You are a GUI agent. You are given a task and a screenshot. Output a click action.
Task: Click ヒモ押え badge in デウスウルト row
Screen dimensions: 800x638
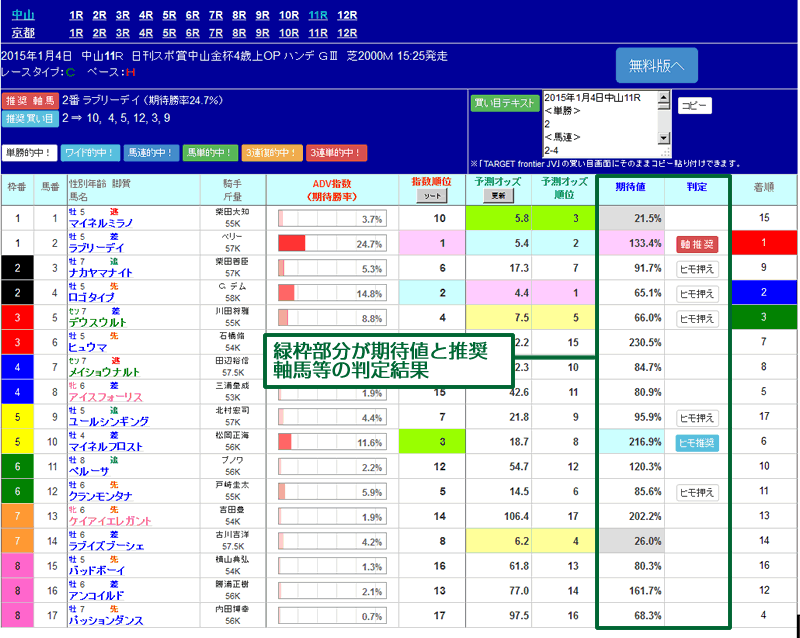pos(697,318)
